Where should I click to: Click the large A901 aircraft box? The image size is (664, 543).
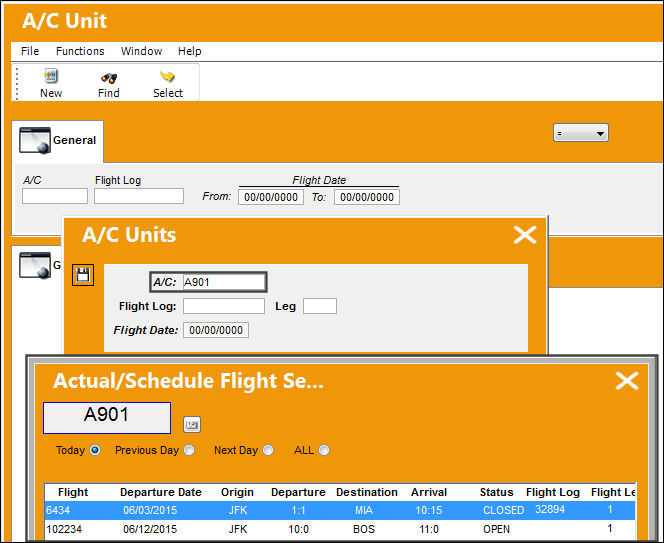[107, 418]
